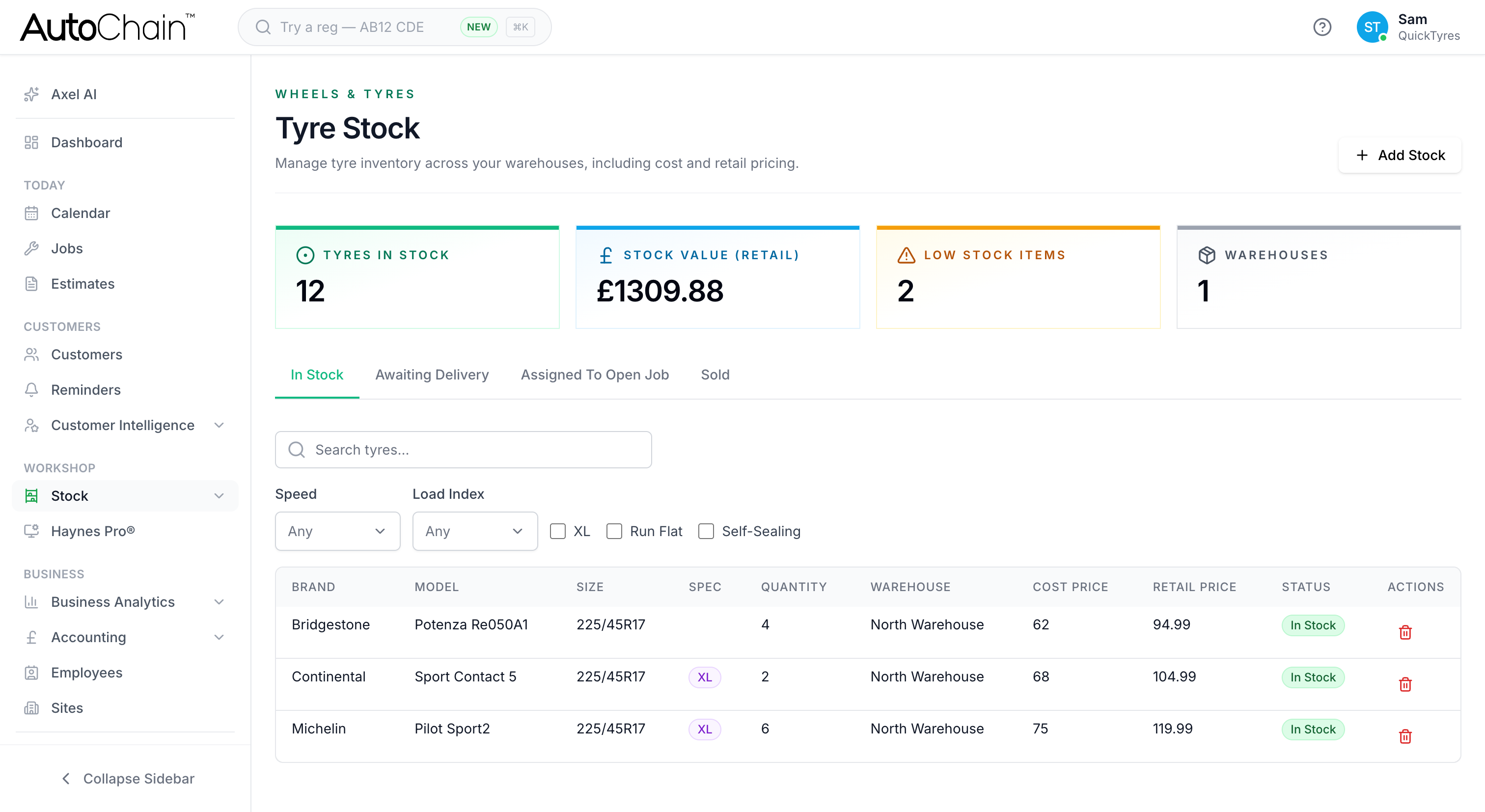
Task: Go to Dashboard in the sidebar
Action: [125, 142]
